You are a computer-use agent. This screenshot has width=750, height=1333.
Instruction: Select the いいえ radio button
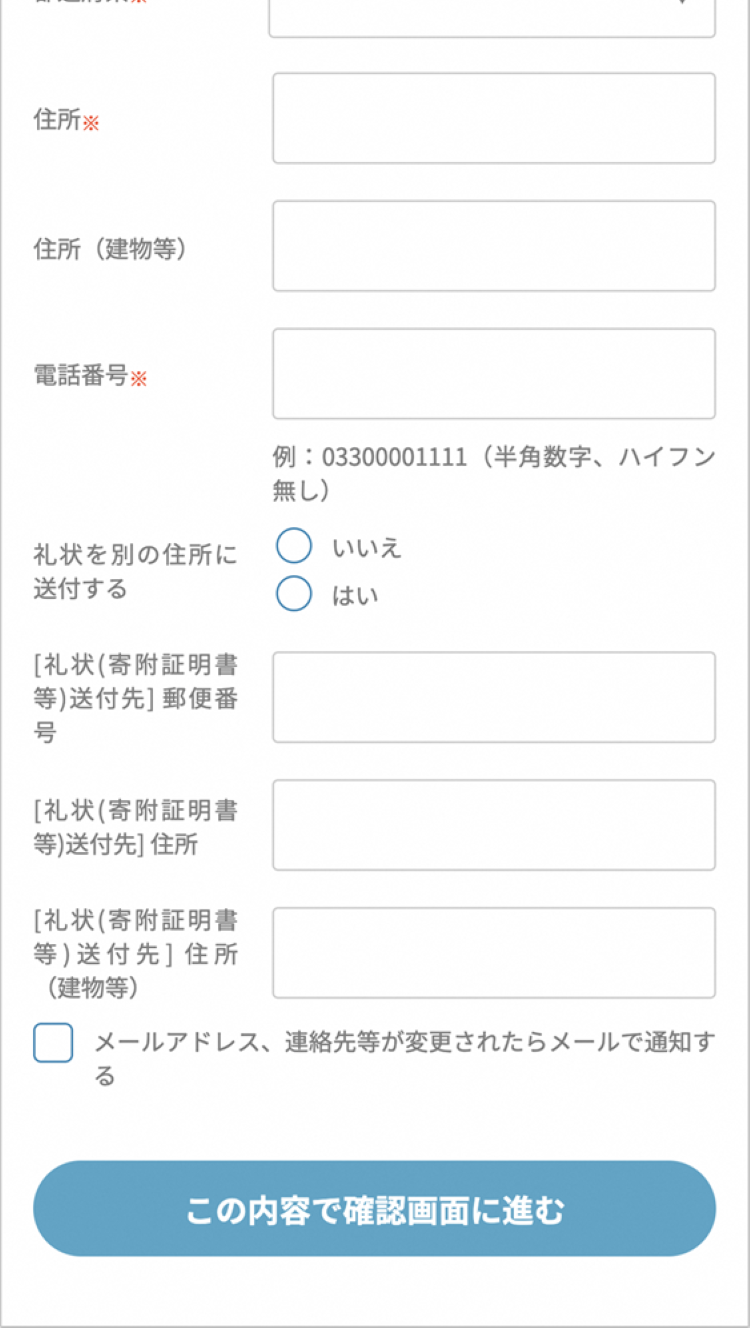coord(294,547)
